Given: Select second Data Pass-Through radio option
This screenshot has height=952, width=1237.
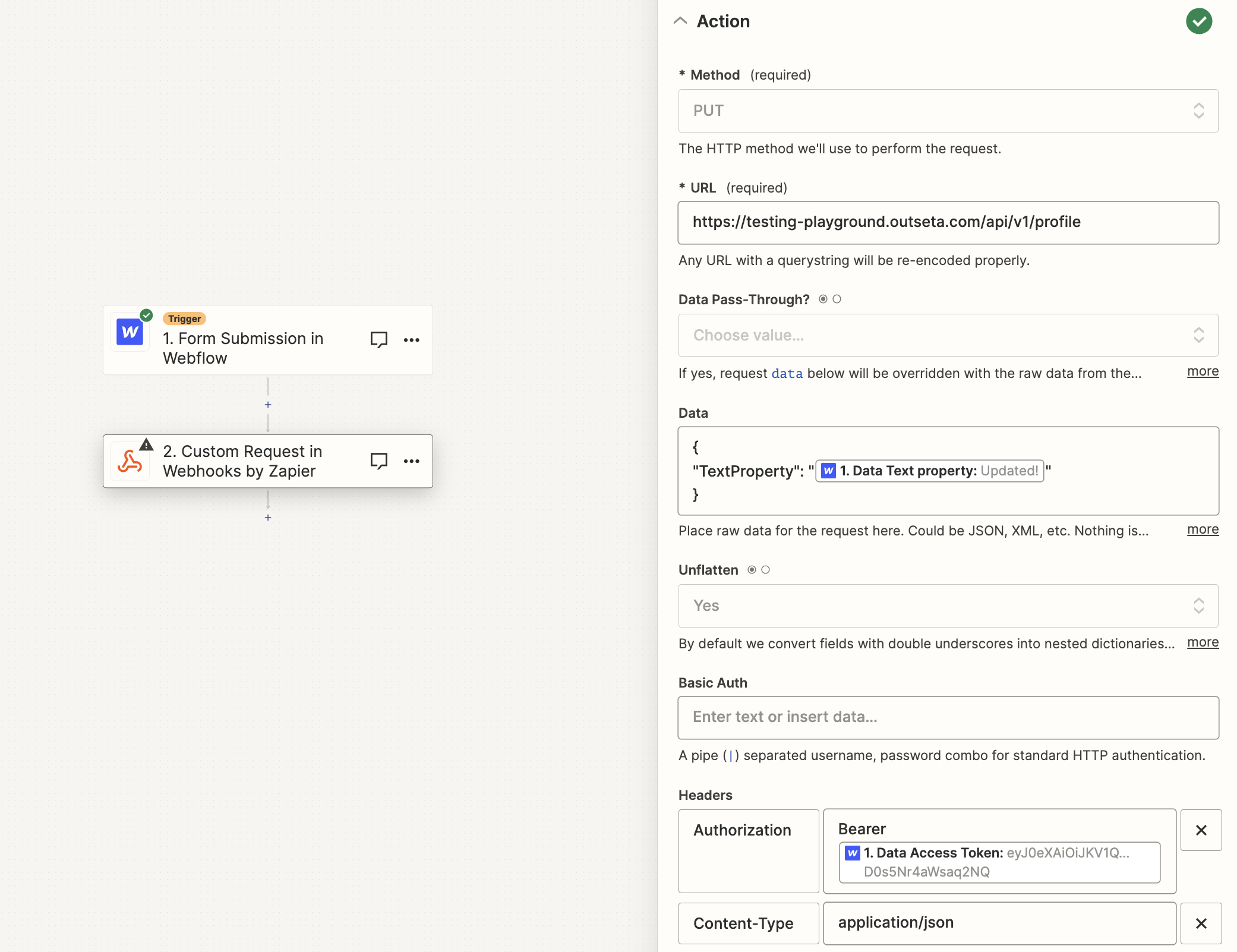Looking at the screenshot, I should tap(837, 299).
